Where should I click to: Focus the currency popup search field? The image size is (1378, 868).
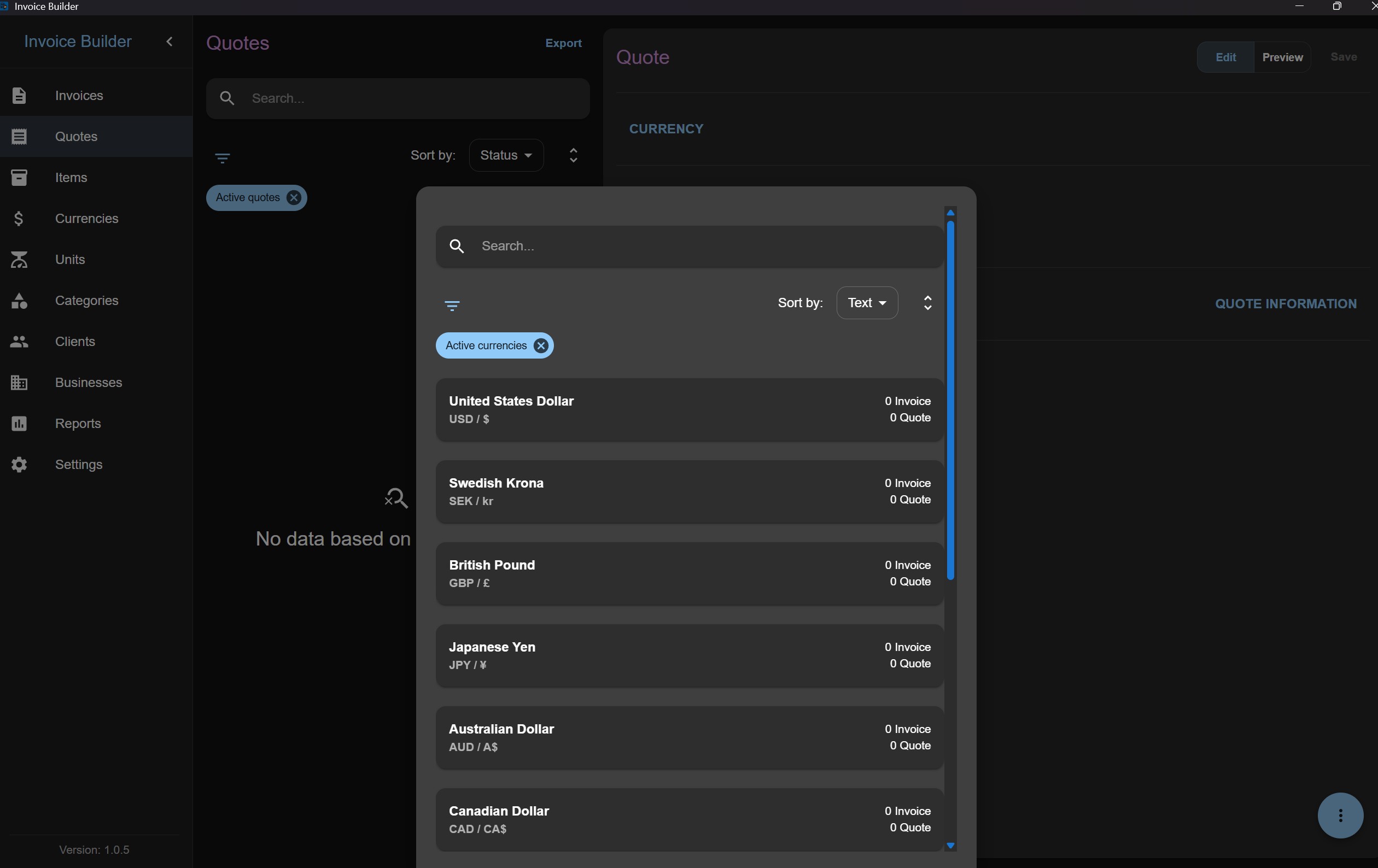click(x=689, y=246)
